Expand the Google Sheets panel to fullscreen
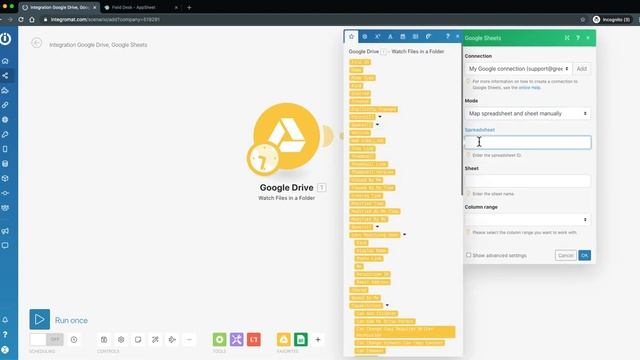640x360 pixels. [x=567, y=38]
